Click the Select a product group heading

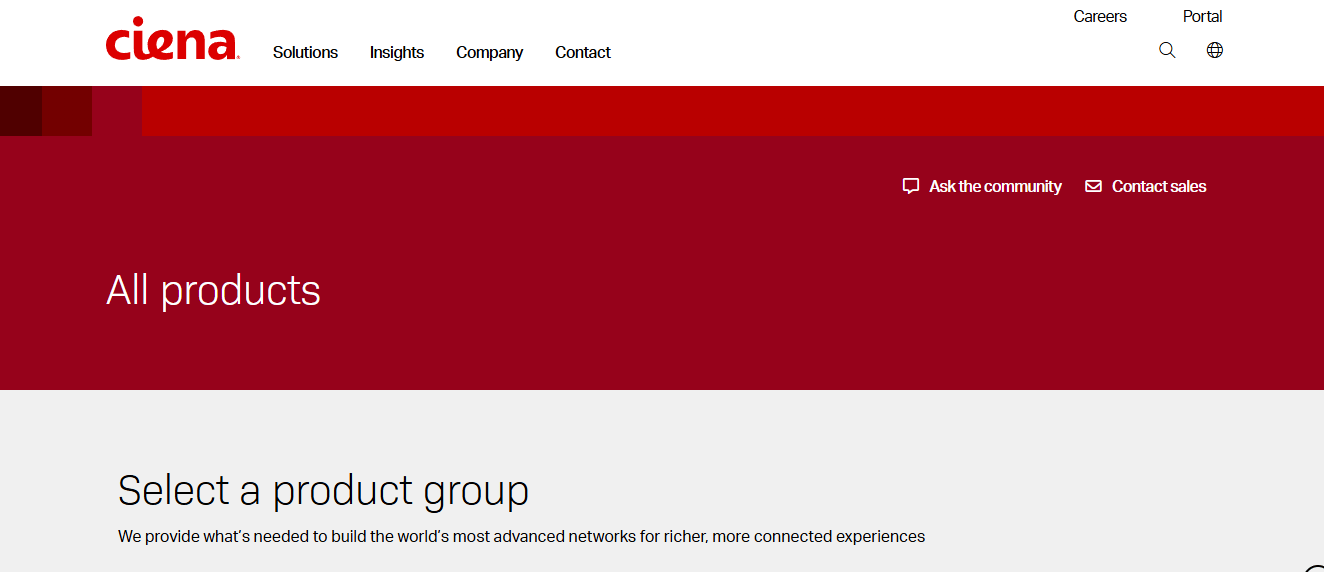click(323, 490)
